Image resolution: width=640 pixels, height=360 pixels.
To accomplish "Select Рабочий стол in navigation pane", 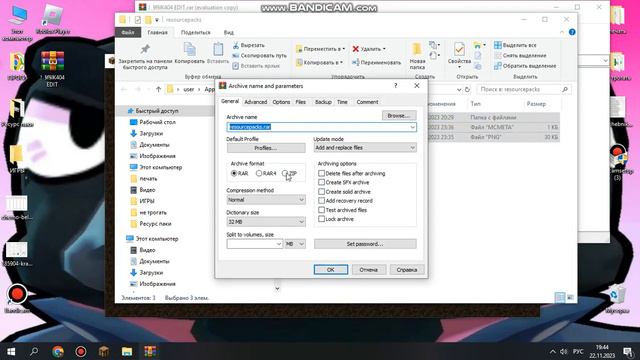I will click(157, 122).
